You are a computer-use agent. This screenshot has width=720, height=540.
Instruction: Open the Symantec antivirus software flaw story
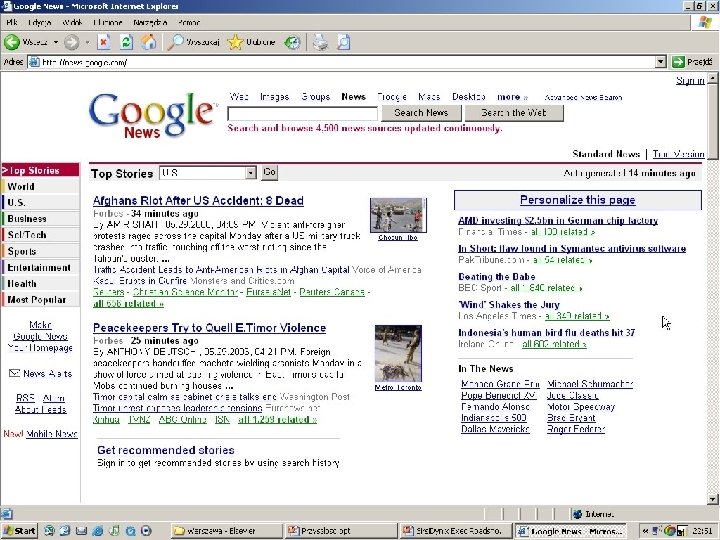572,248
